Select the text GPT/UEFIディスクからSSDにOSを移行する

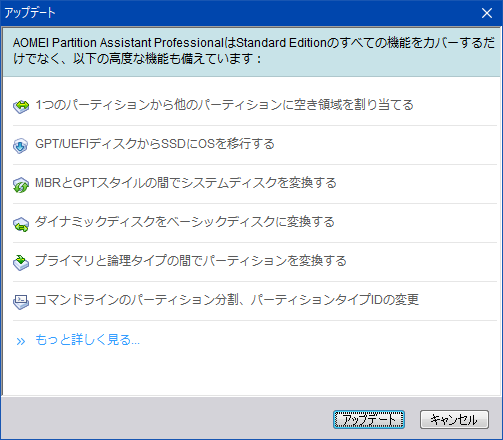click(x=155, y=144)
